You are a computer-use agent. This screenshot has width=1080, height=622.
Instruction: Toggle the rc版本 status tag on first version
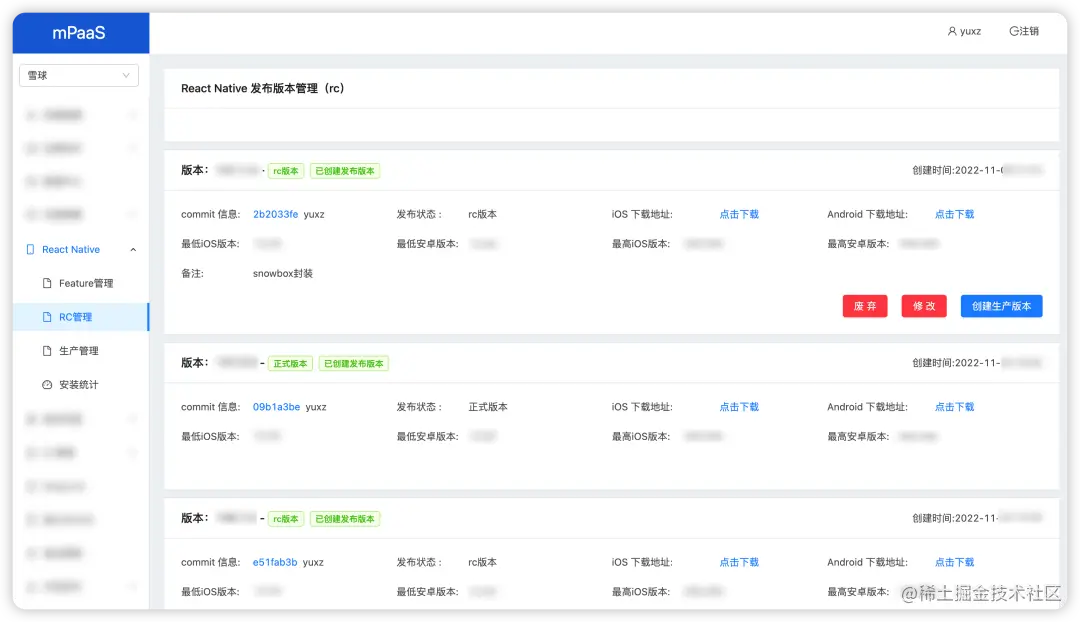286,170
